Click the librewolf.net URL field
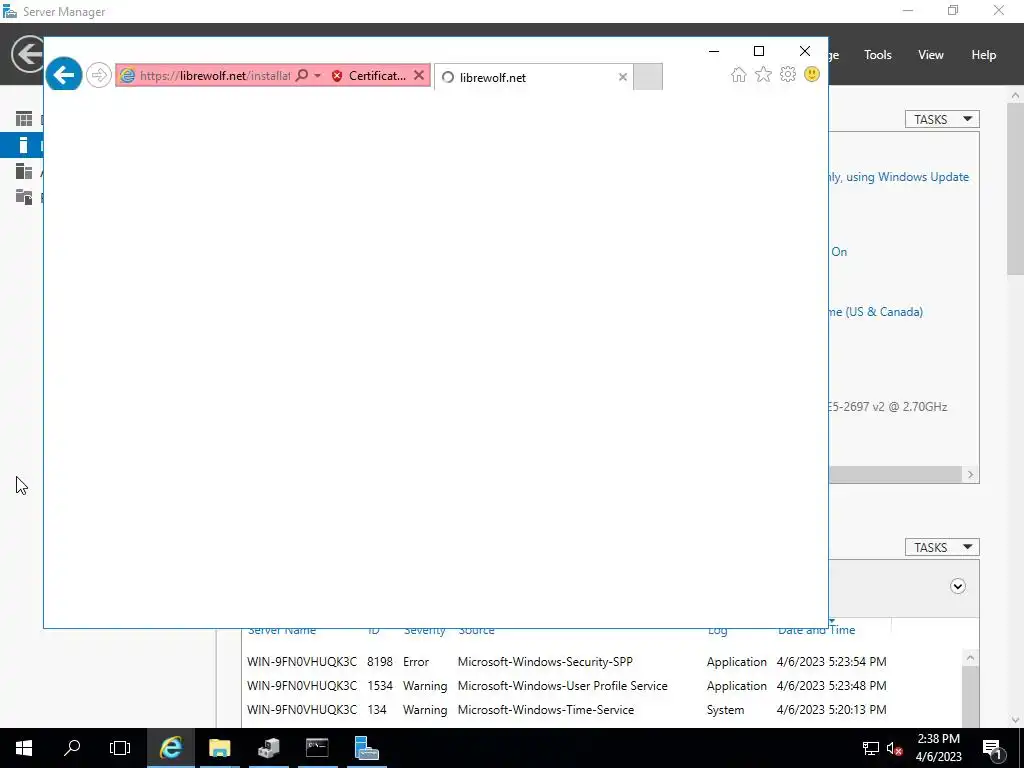 (x=215, y=76)
